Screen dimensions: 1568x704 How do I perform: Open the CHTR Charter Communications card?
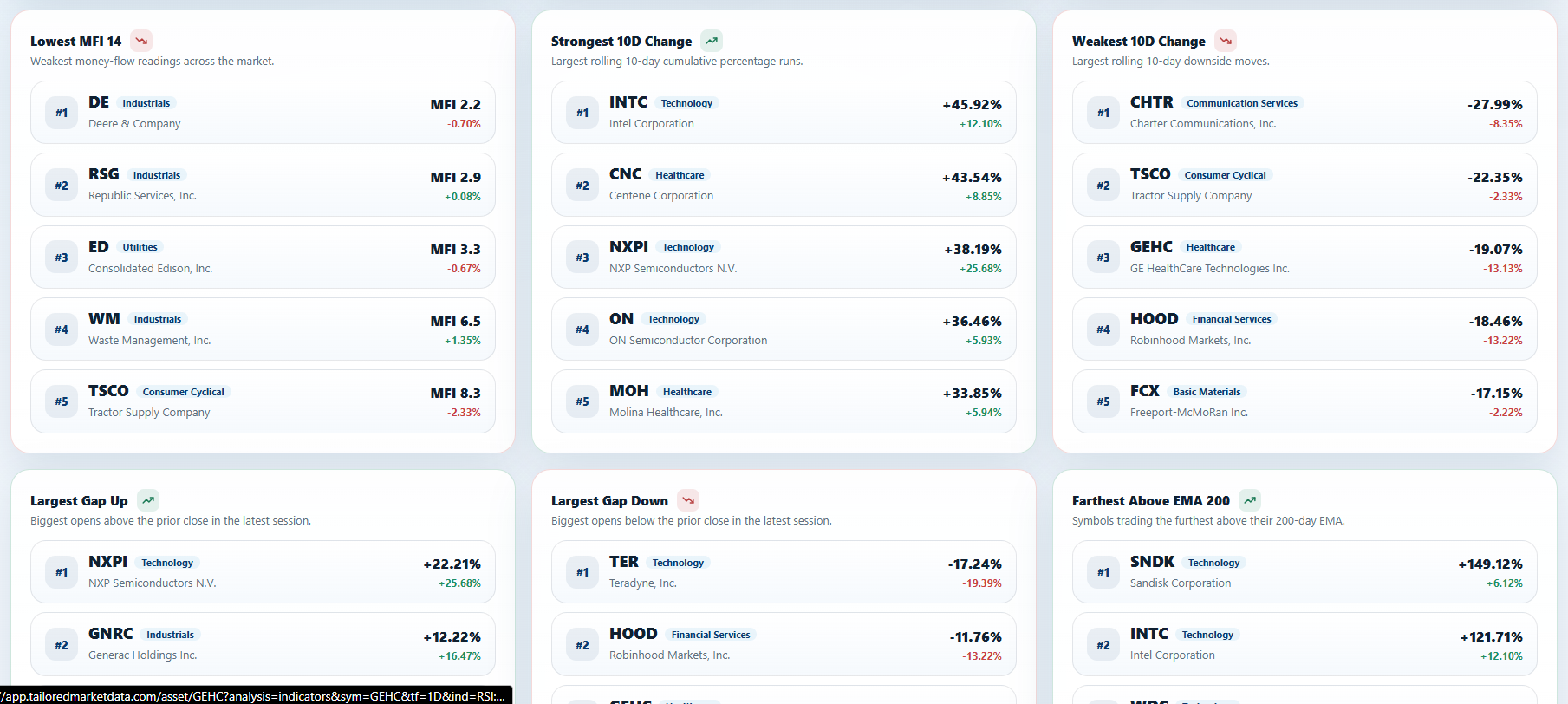pos(1304,113)
